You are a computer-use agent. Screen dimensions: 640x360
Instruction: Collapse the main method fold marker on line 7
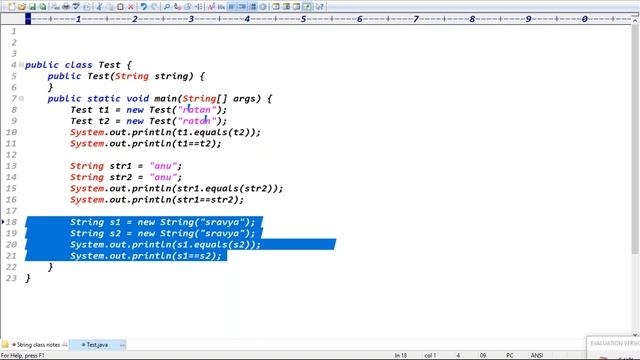21,98
